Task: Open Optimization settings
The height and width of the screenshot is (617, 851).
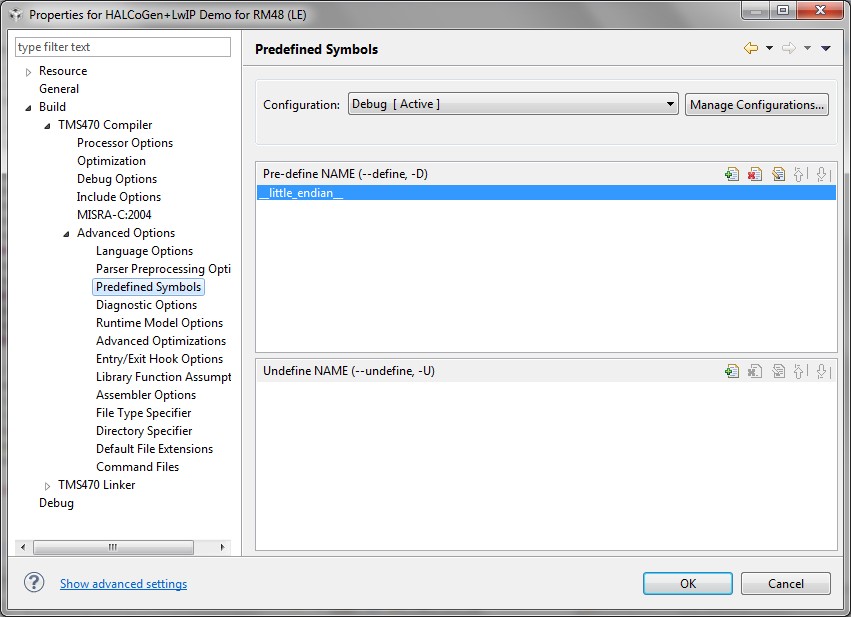Action: (x=111, y=161)
